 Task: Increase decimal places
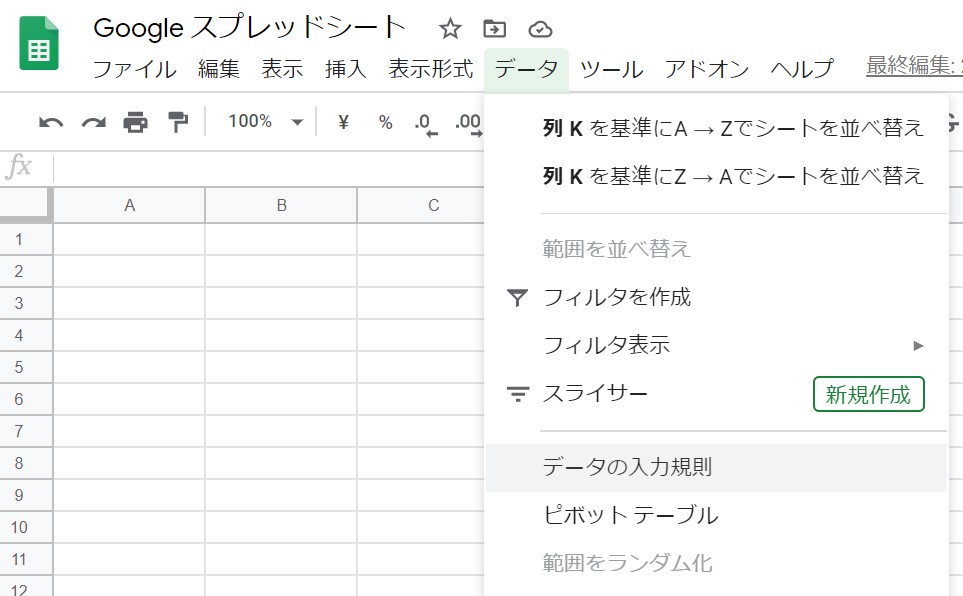pyautogui.click(x=469, y=124)
